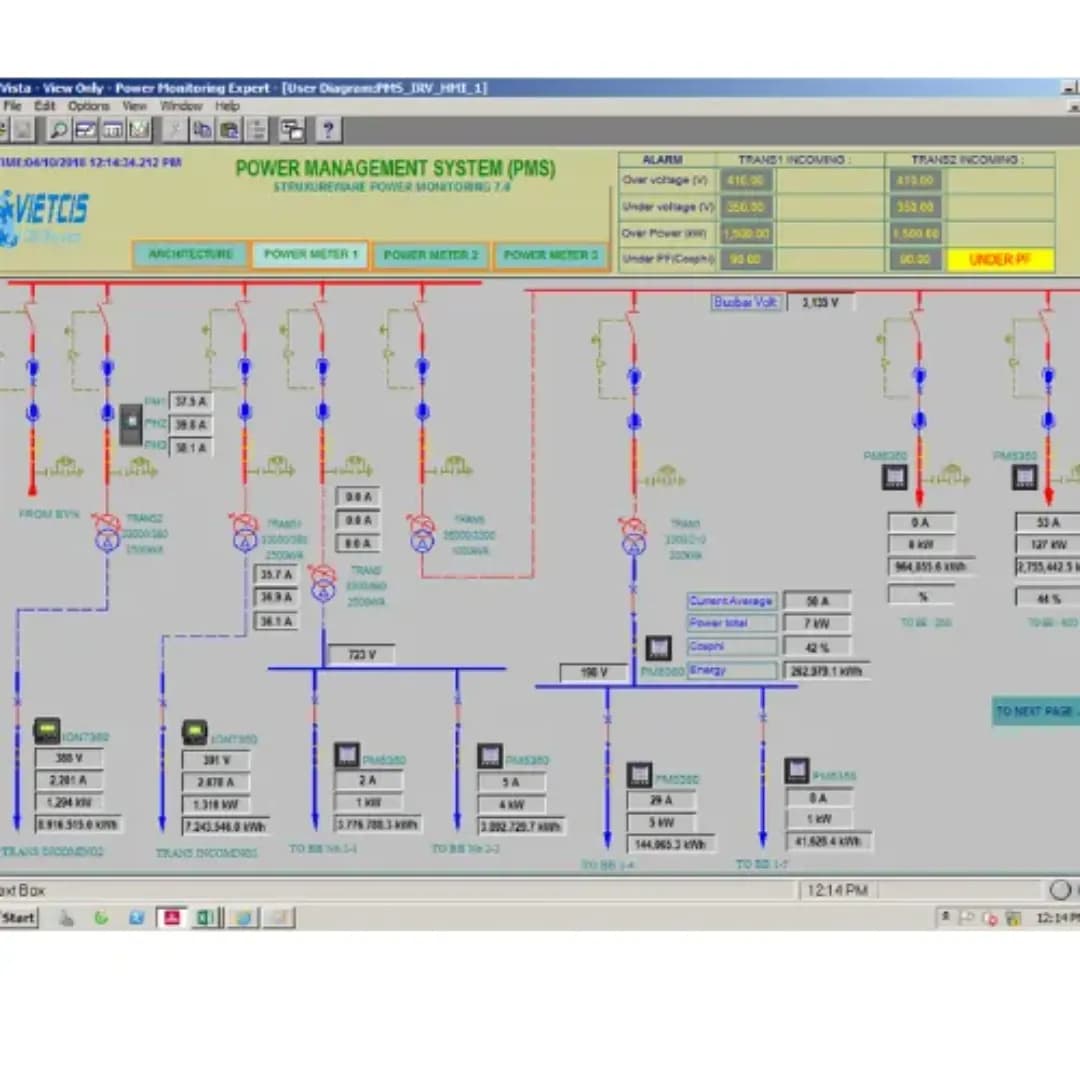Click the circuit breaker device icon next to PH1
1080x1080 pixels.
point(131,424)
